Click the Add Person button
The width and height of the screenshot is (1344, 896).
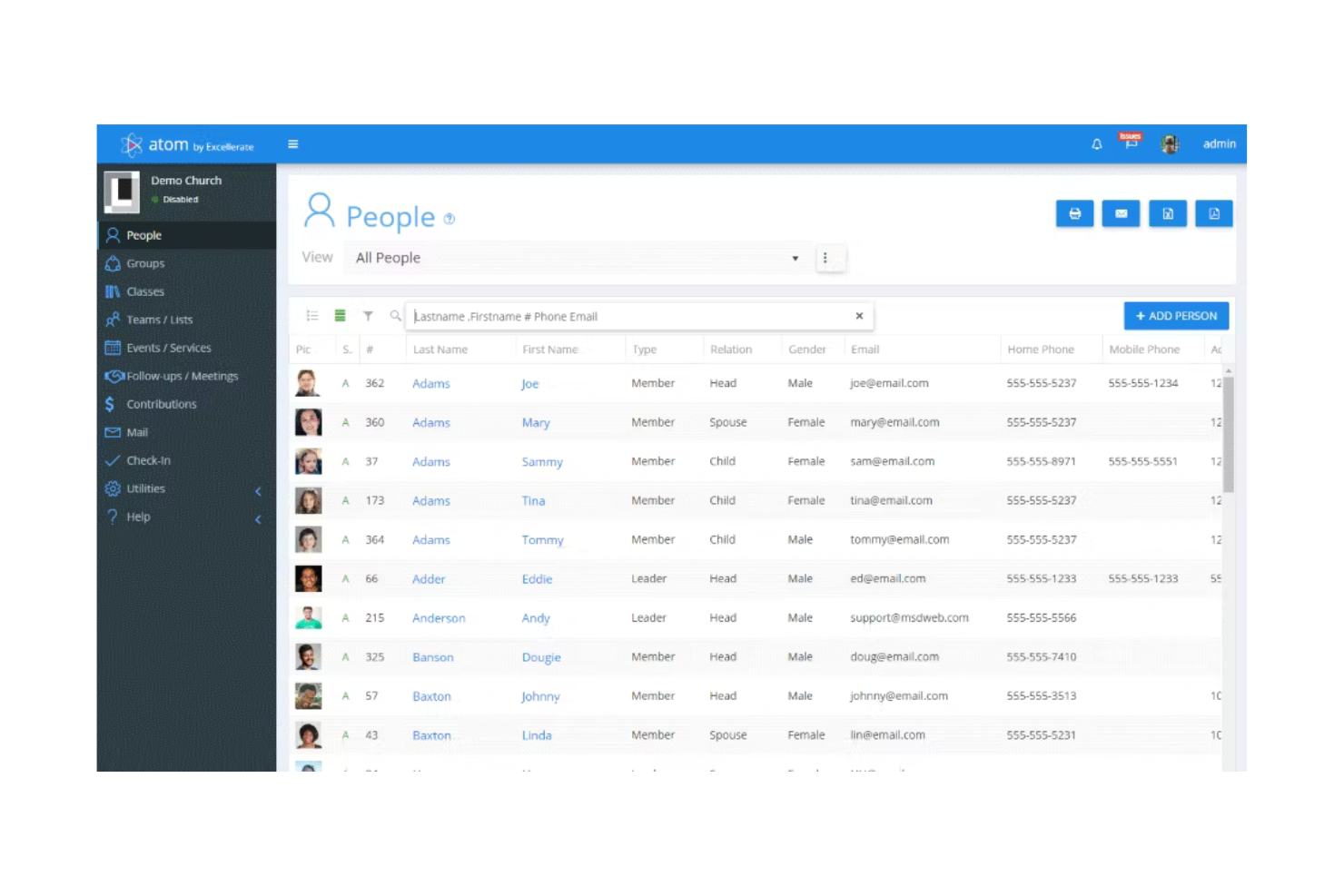(x=1177, y=316)
